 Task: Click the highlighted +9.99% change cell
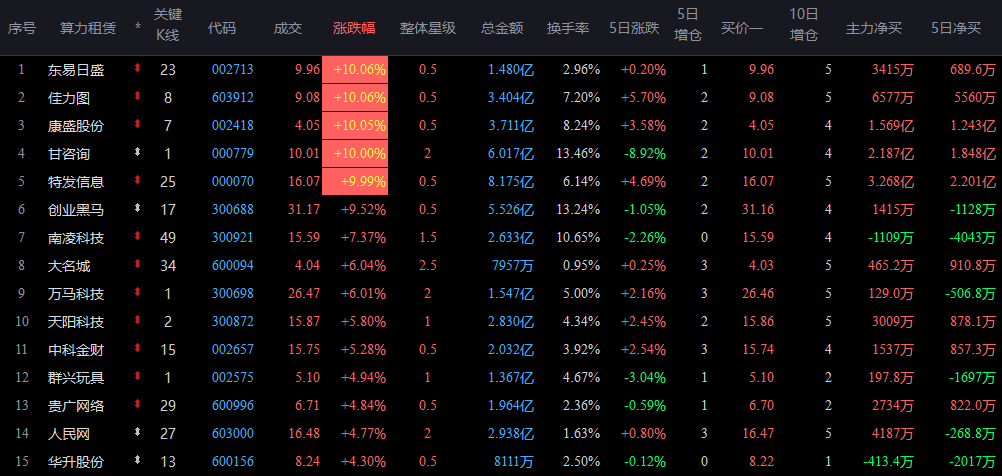point(355,181)
